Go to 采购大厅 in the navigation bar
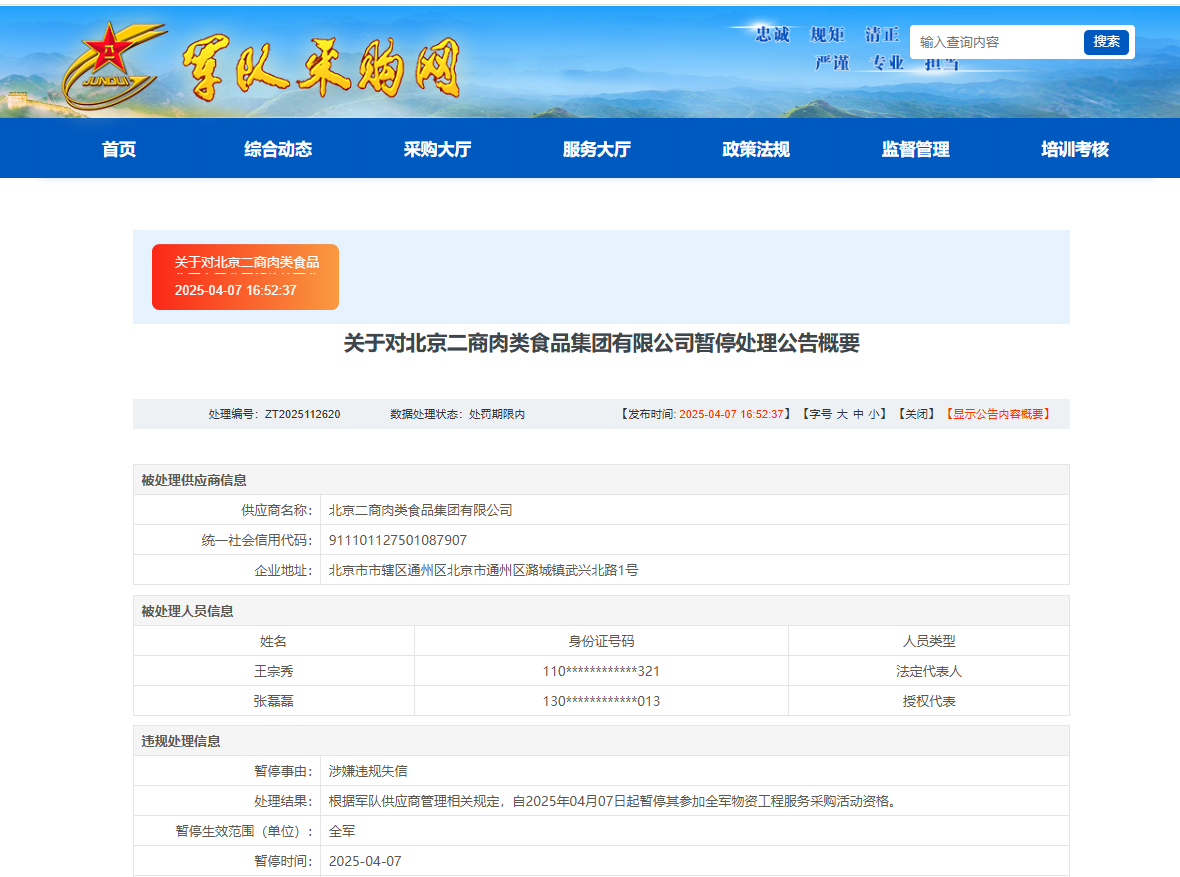This screenshot has width=1180, height=877. (437, 149)
